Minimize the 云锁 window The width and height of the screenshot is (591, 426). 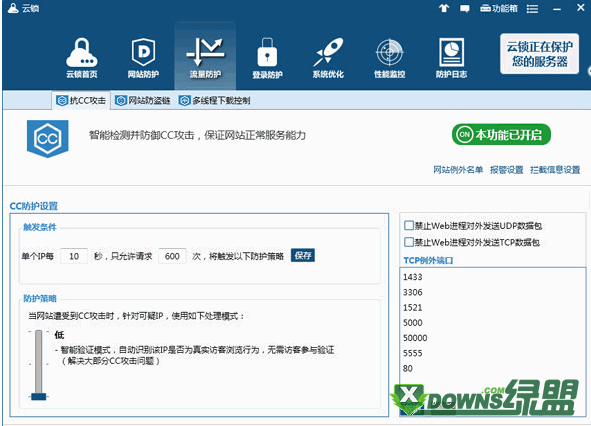[x=557, y=9]
